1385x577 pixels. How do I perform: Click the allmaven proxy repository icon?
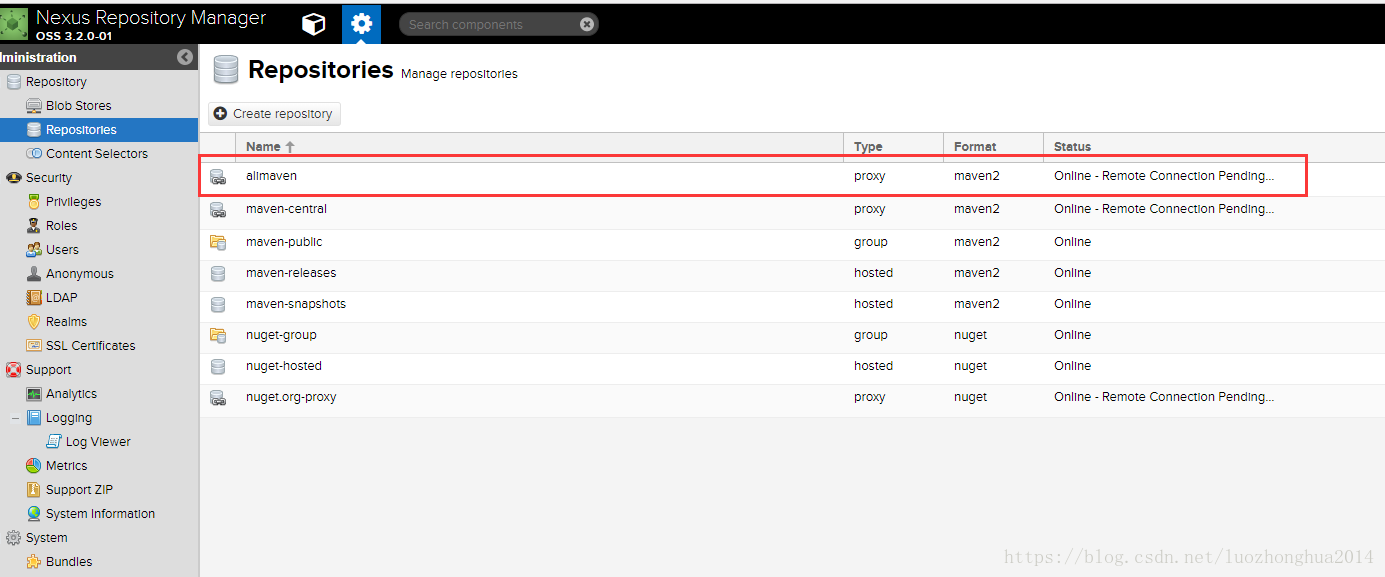(218, 177)
